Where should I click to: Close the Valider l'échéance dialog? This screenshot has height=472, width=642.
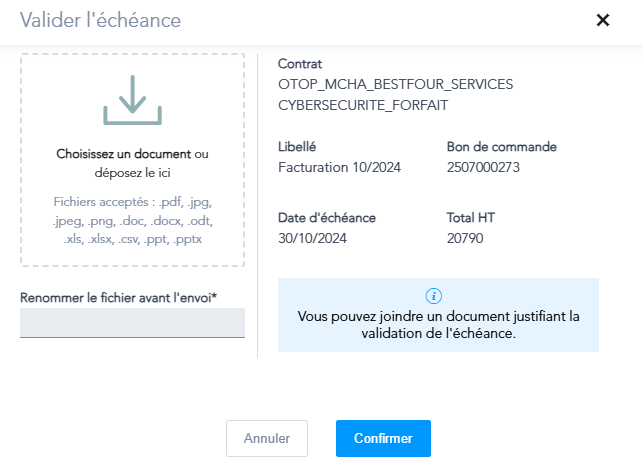tap(603, 20)
